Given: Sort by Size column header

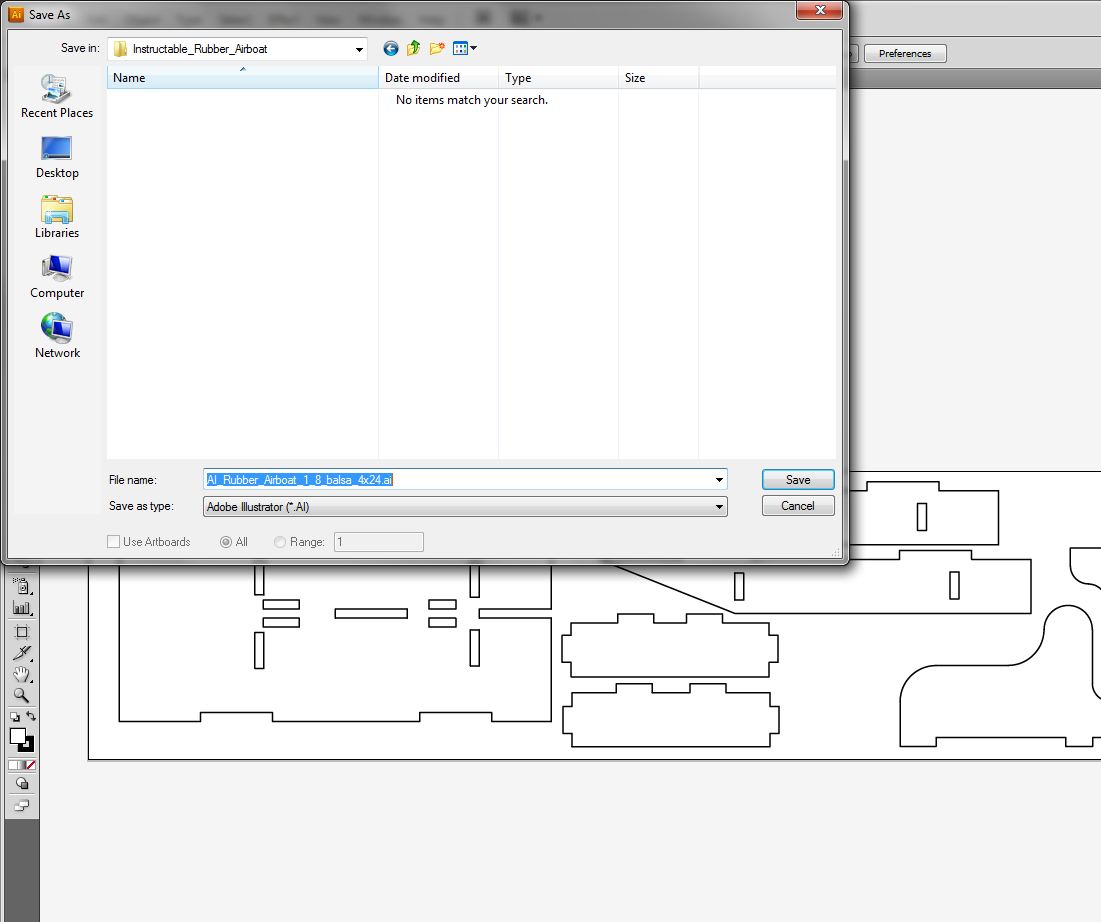Looking at the screenshot, I should (x=658, y=77).
